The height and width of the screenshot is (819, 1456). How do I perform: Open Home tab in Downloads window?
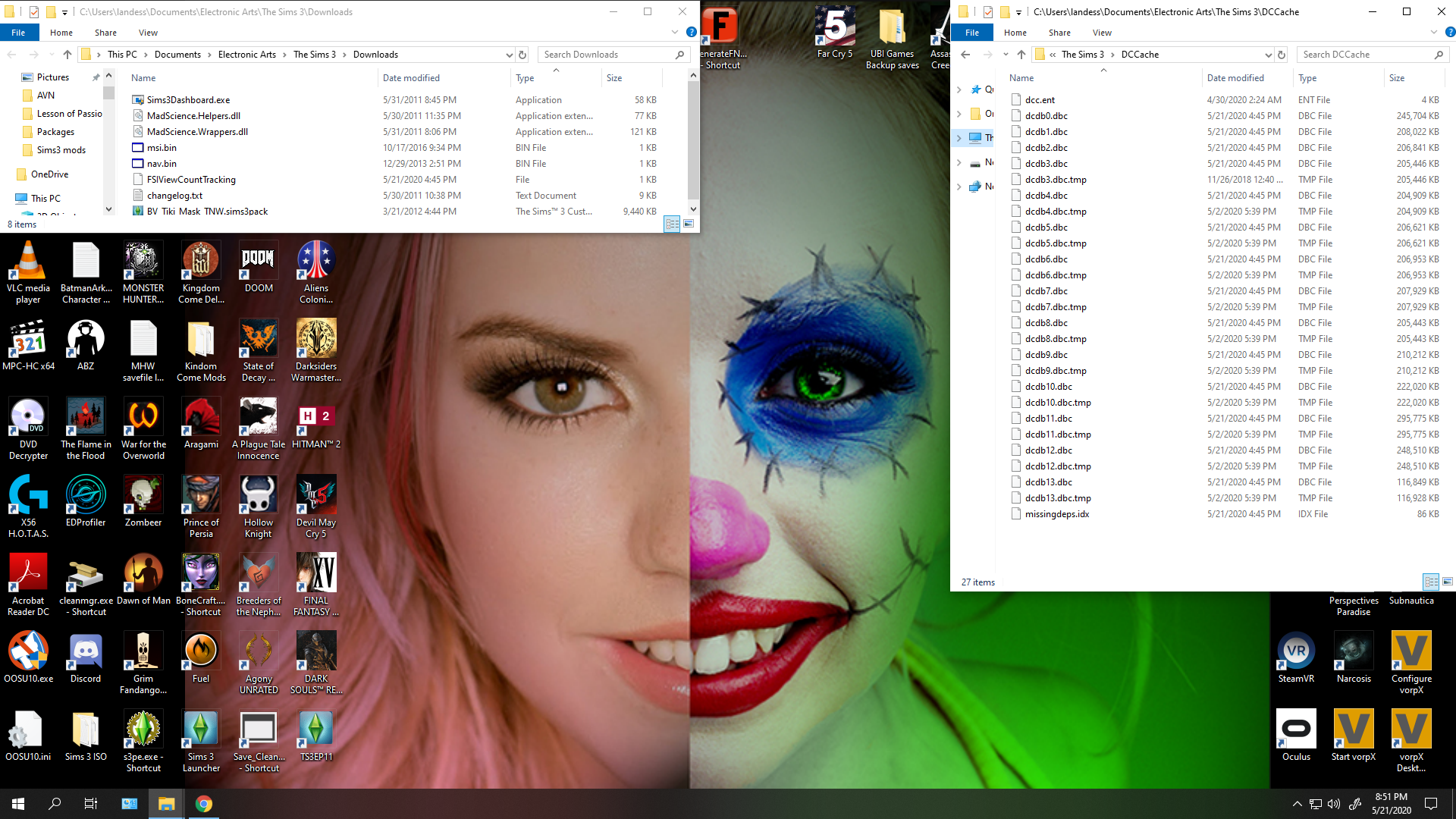point(61,33)
